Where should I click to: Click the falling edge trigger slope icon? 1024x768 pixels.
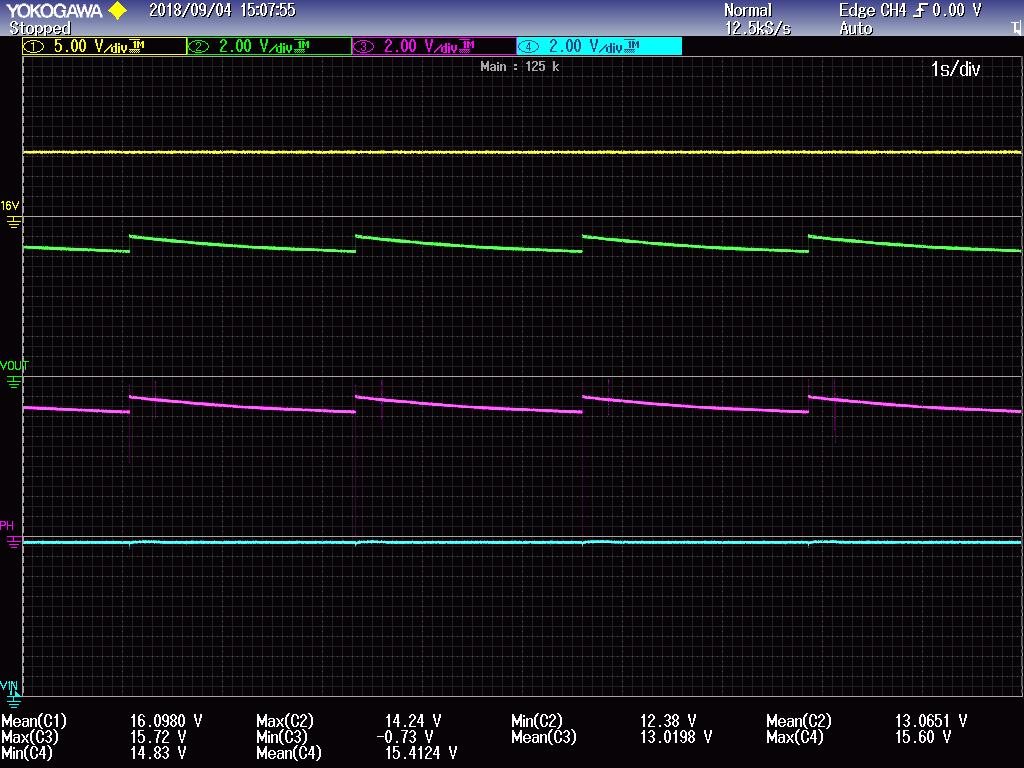(x=921, y=10)
